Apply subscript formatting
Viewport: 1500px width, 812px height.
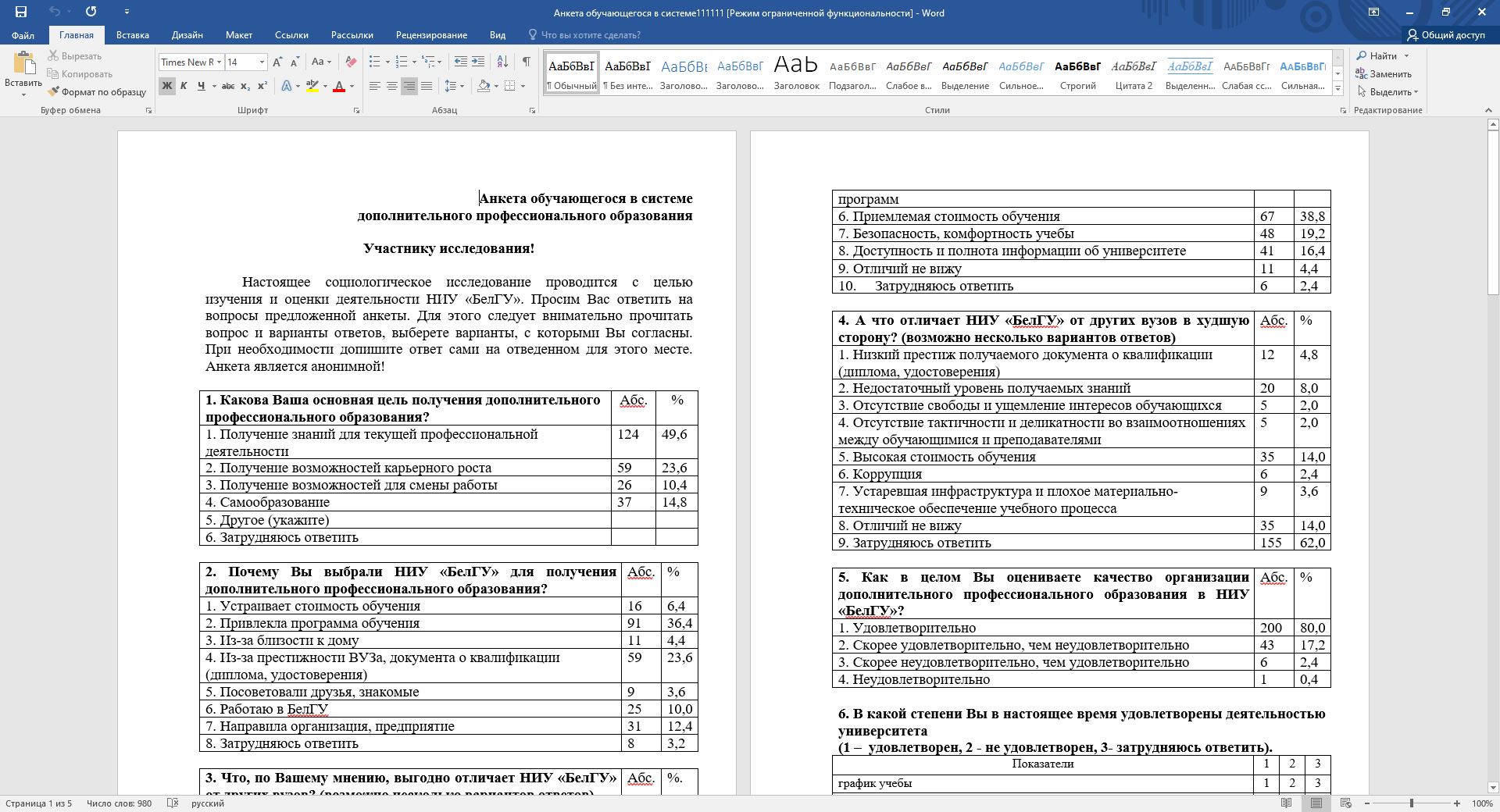coord(245,87)
